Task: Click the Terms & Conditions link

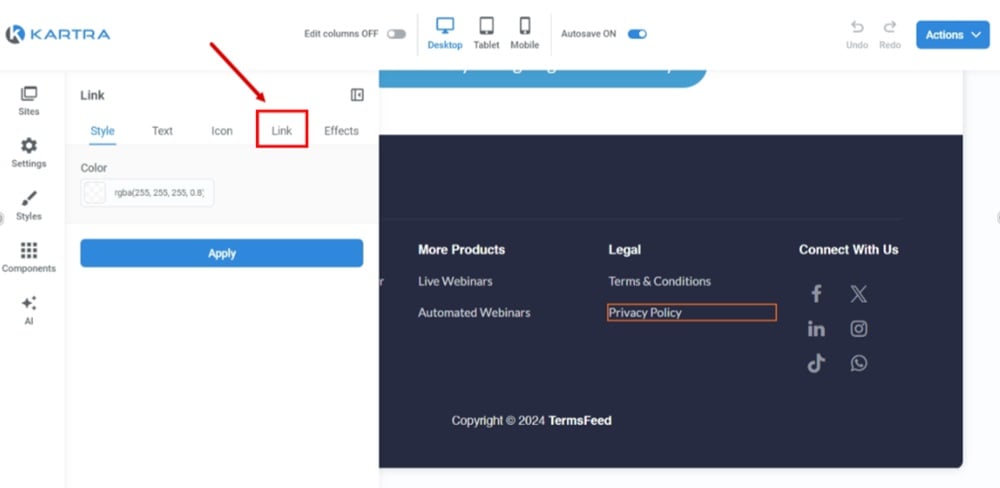Action: click(x=659, y=281)
